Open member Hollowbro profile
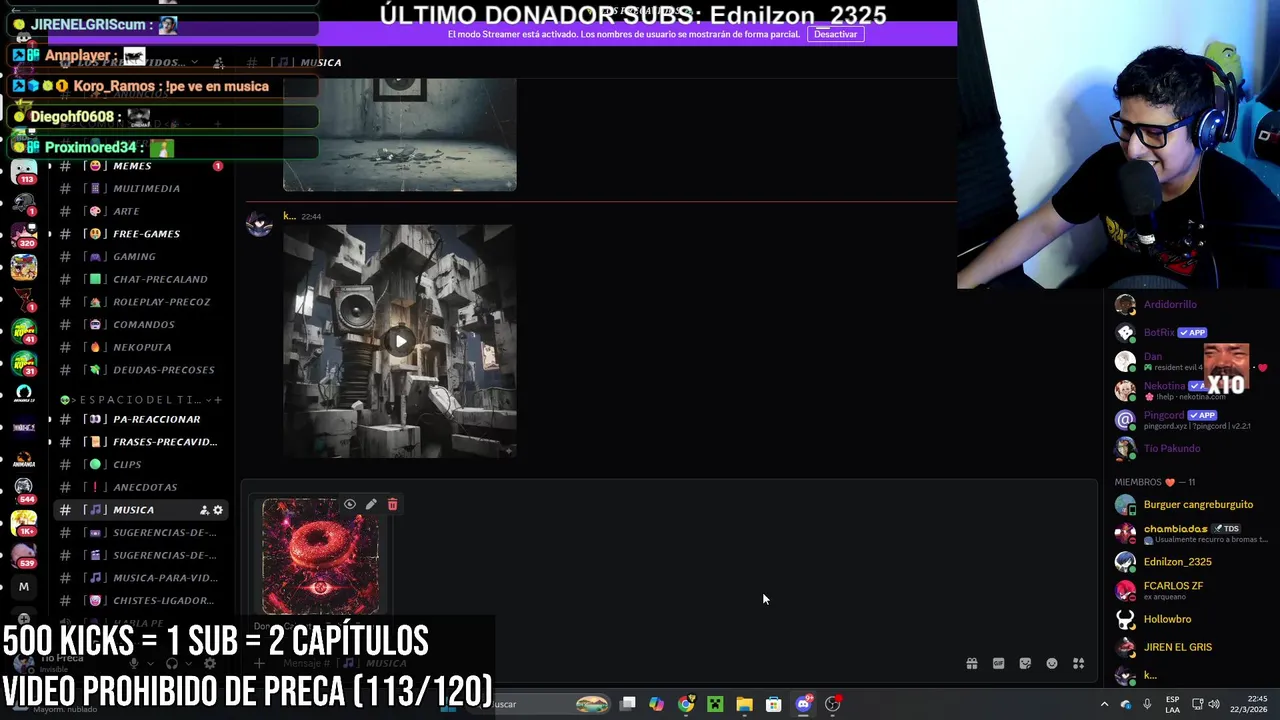The width and height of the screenshot is (1280, 720). pos(1190,619)
